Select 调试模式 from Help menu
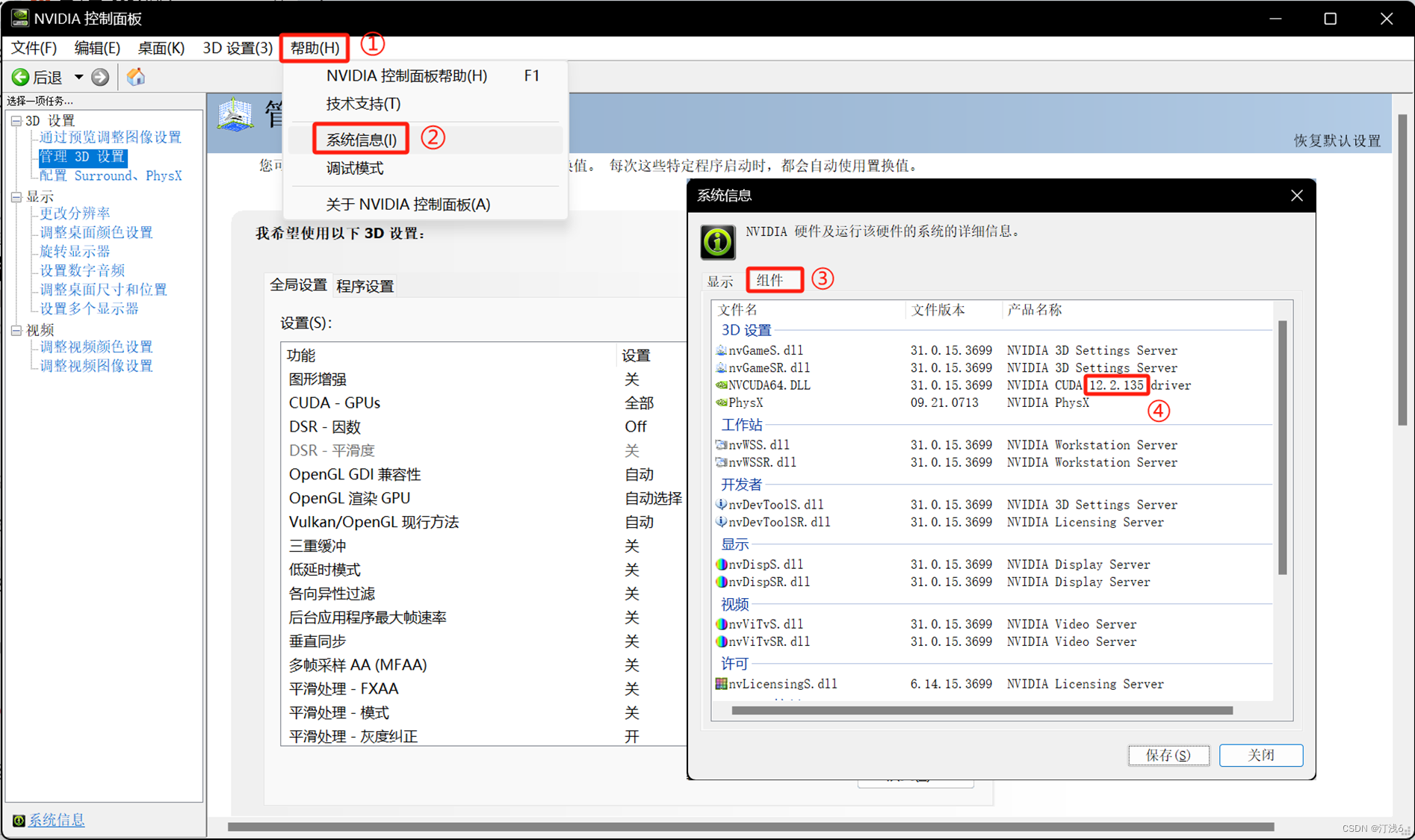1415x840 pixels. pyautogui.click(x=425, y=169)
